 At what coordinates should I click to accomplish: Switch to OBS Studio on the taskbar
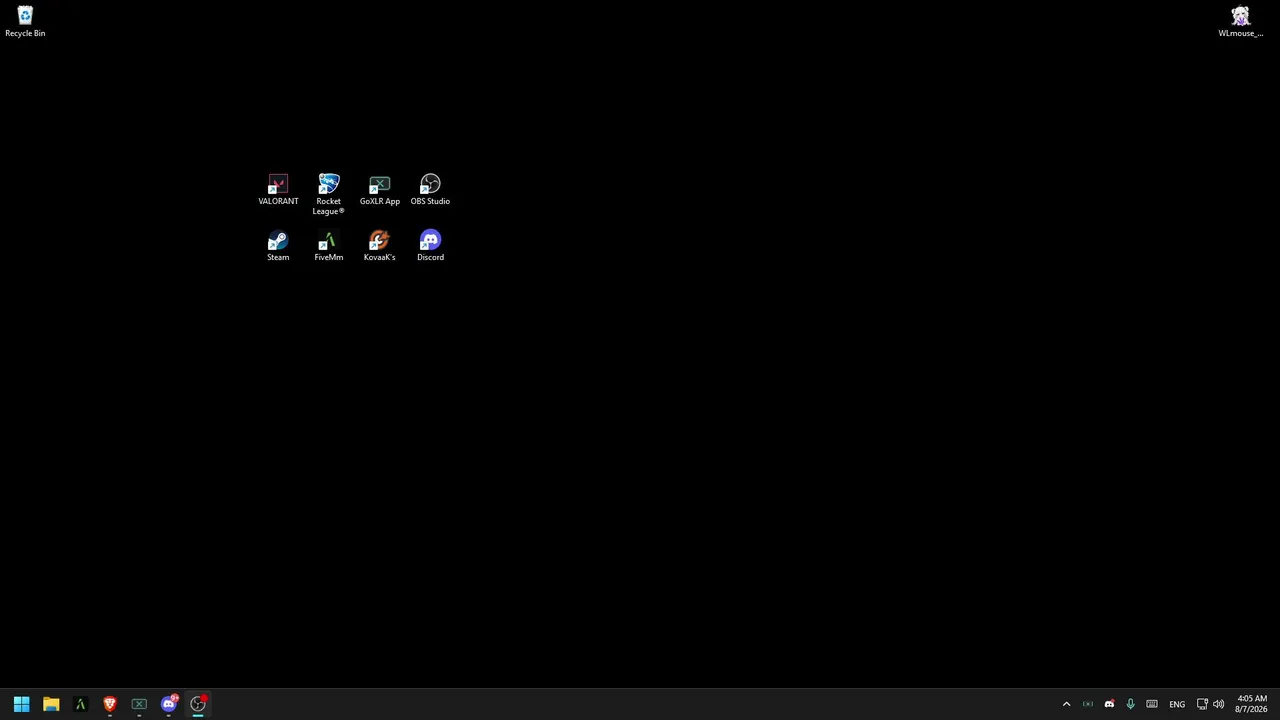pos(198,704)
